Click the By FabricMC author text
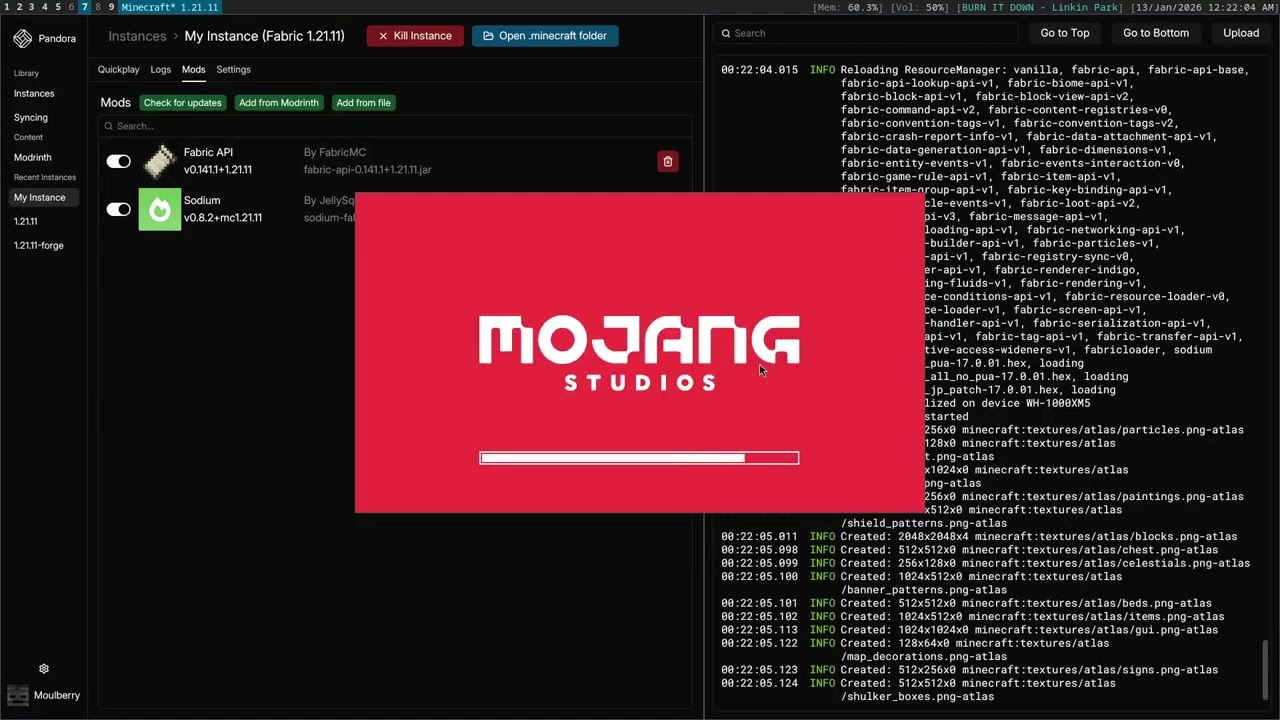Screen dimensions: 1280x720 335,153
